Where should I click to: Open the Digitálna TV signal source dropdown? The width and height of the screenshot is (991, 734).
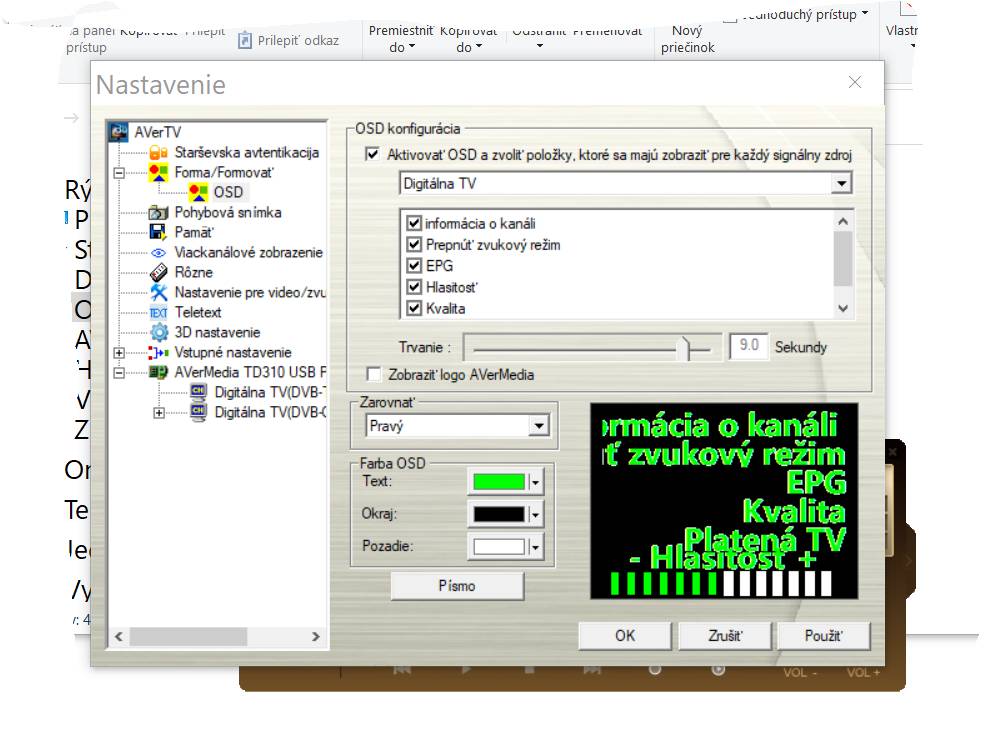tap(841, 183)
